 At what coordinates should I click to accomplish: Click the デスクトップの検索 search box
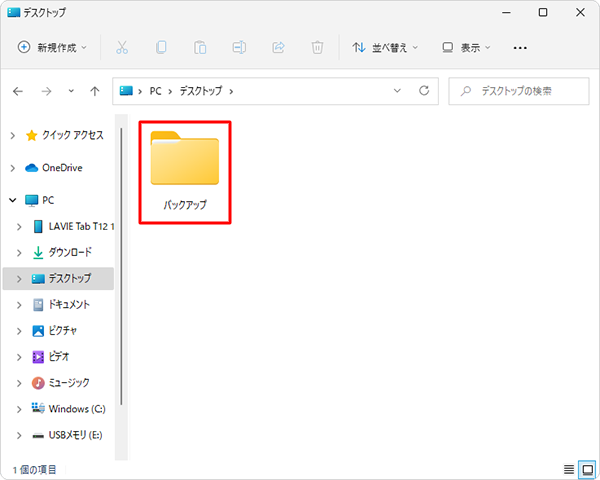pos(519,91)
